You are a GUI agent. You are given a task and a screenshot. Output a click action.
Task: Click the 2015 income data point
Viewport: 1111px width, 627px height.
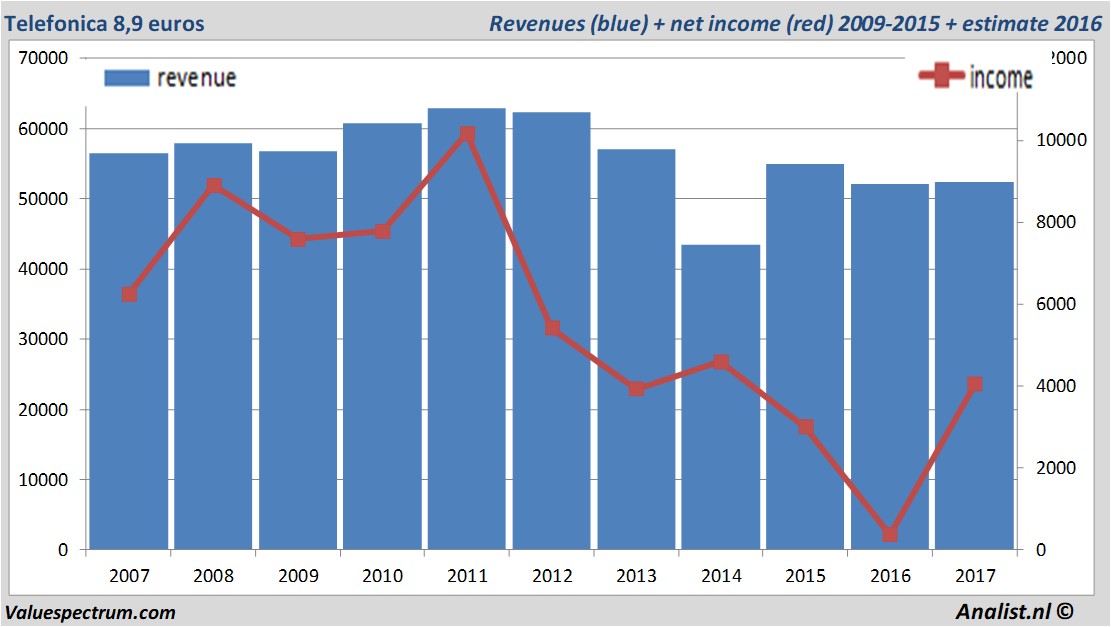coord(806,427)
